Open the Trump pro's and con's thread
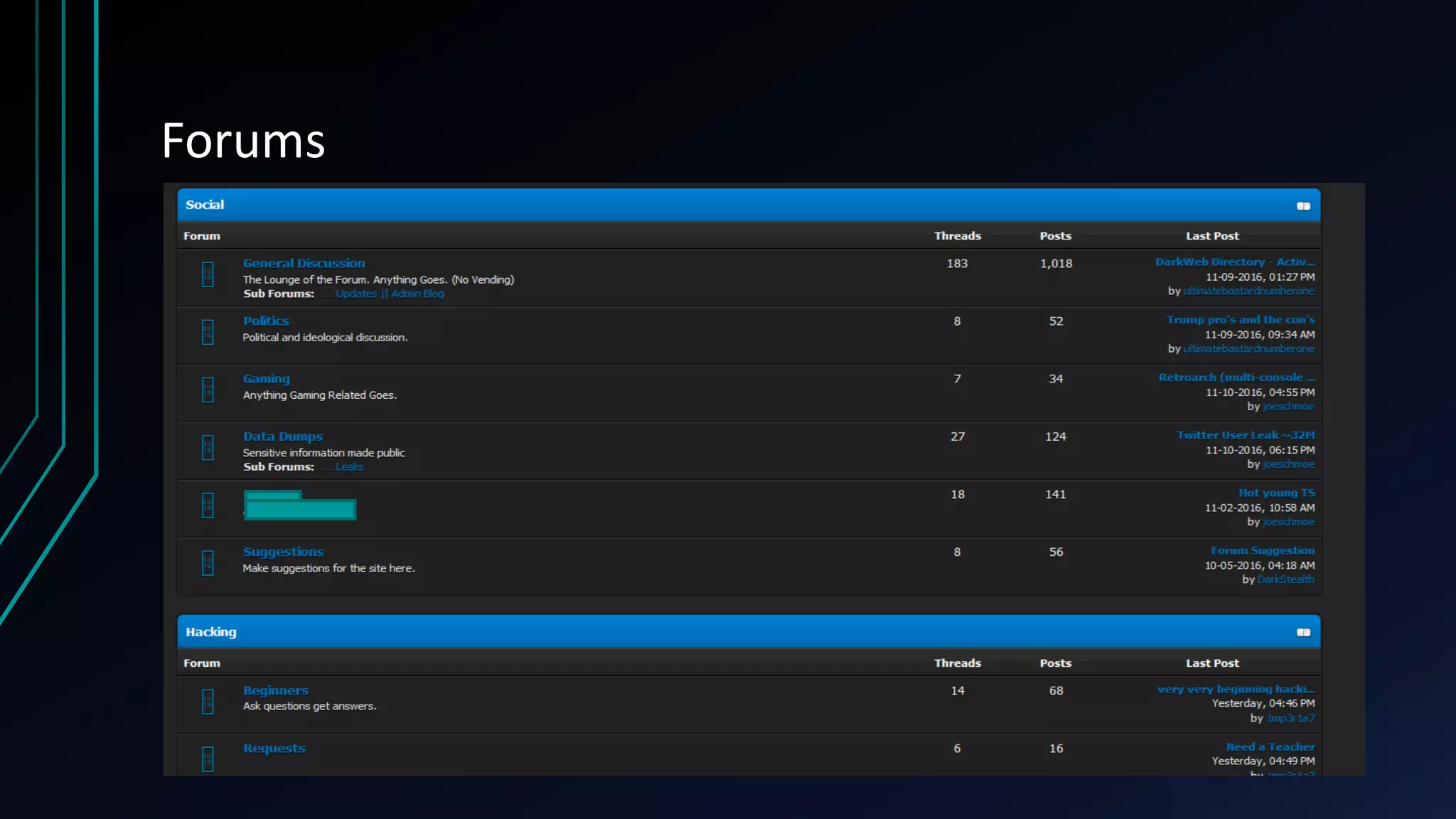1456x819 pixels. point(1241,320)
